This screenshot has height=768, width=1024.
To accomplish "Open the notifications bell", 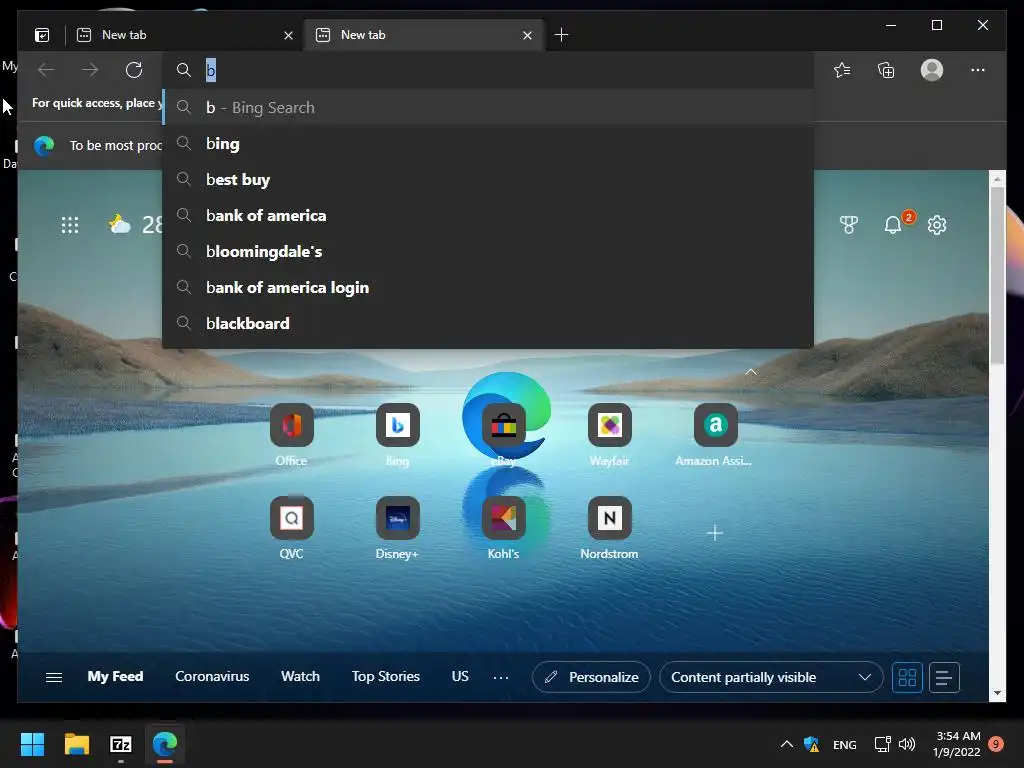I will 893,225.
